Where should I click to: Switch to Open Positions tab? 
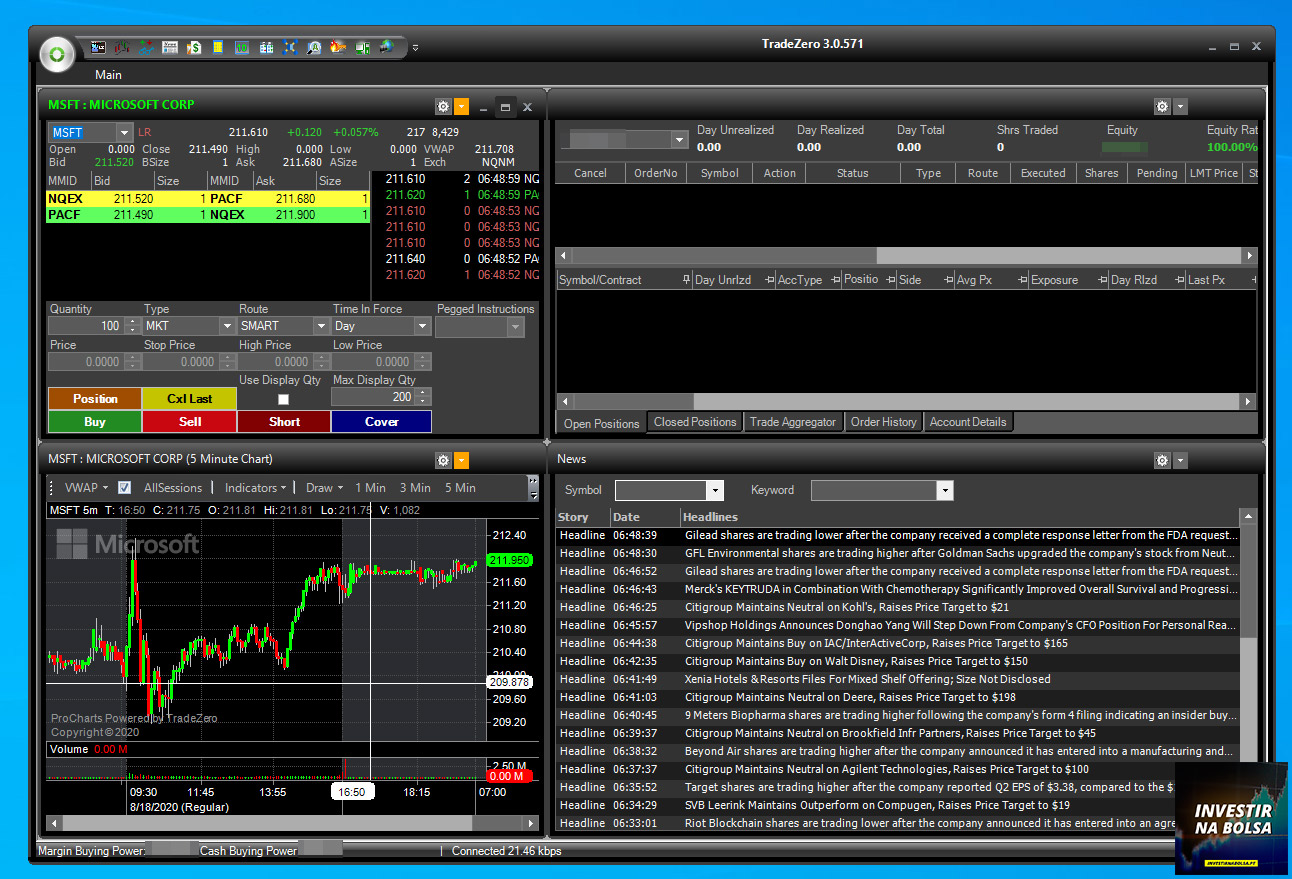tap(601, 423)
